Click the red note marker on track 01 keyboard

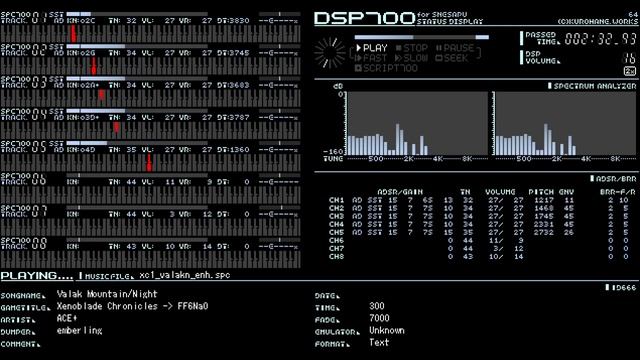pos(73,33)
